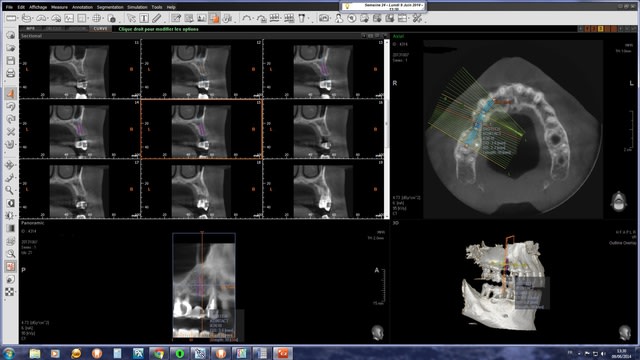Click the save disk icon in sidebar
This screenshot has height=360, width=640.
(11, 61)
